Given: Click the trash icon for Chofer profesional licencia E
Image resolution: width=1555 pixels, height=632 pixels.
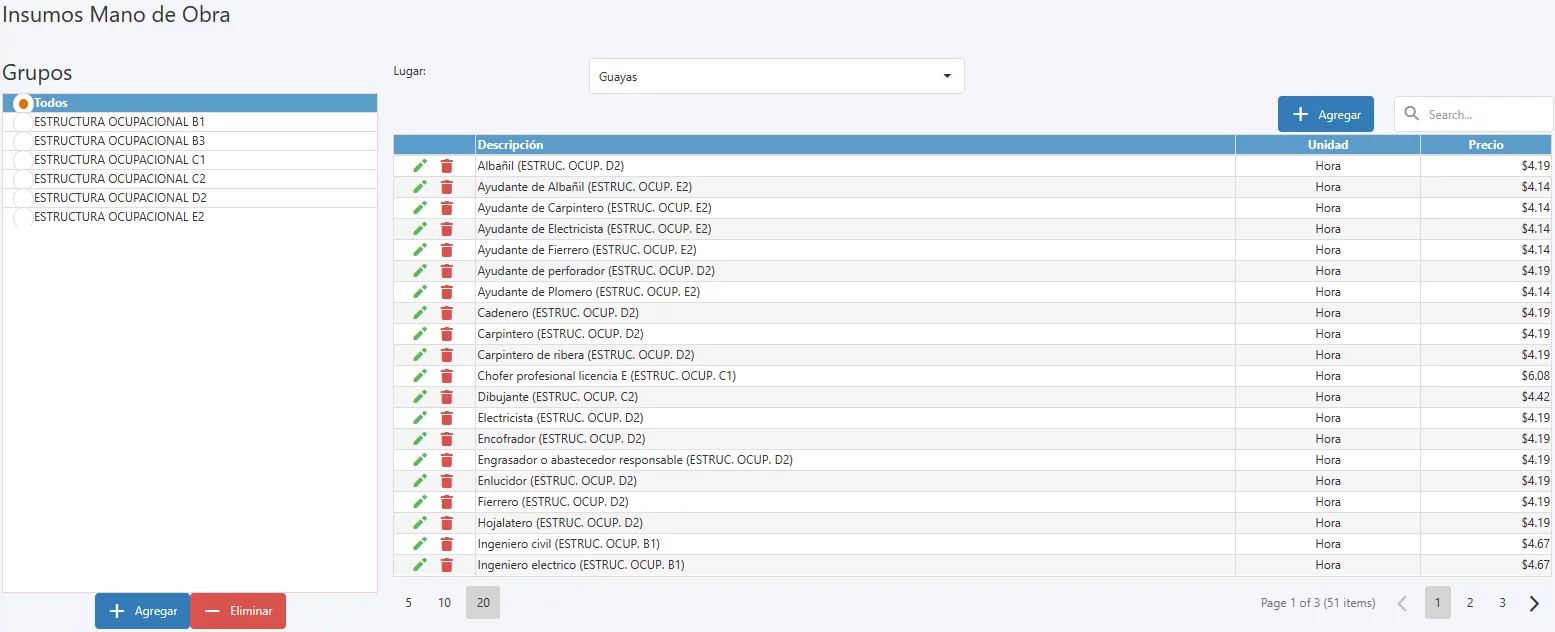Looking at the screenshot, I should click(447, 376).
